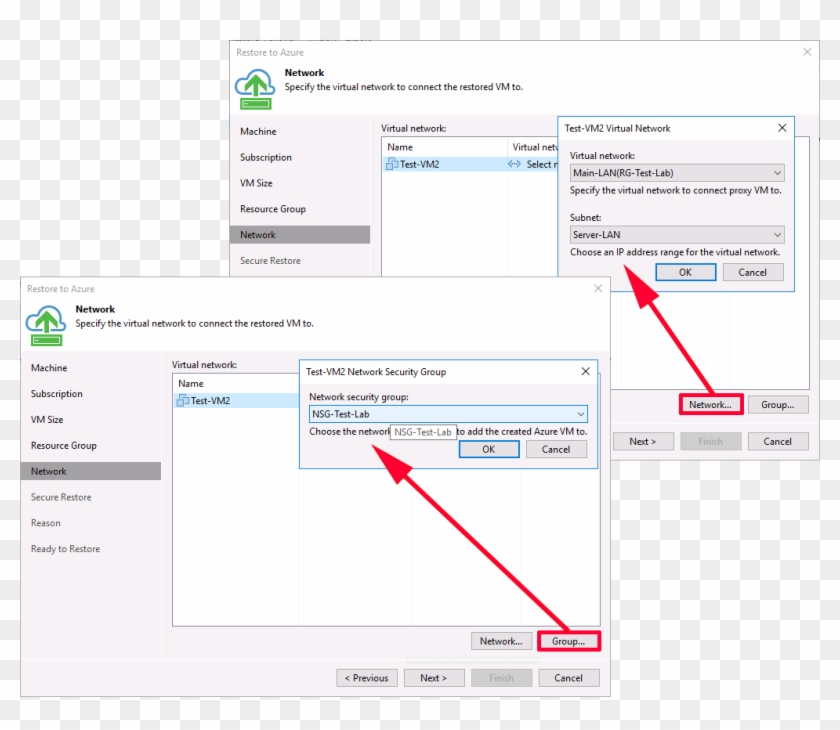840x730 pixels.
Task: Click the network arrows icon beside Test-VM2 row
Action: [x=514, y=165]
